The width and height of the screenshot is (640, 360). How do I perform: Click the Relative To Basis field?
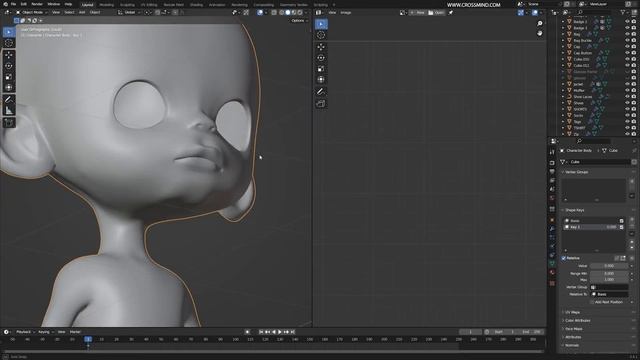(x=609, y=294)
